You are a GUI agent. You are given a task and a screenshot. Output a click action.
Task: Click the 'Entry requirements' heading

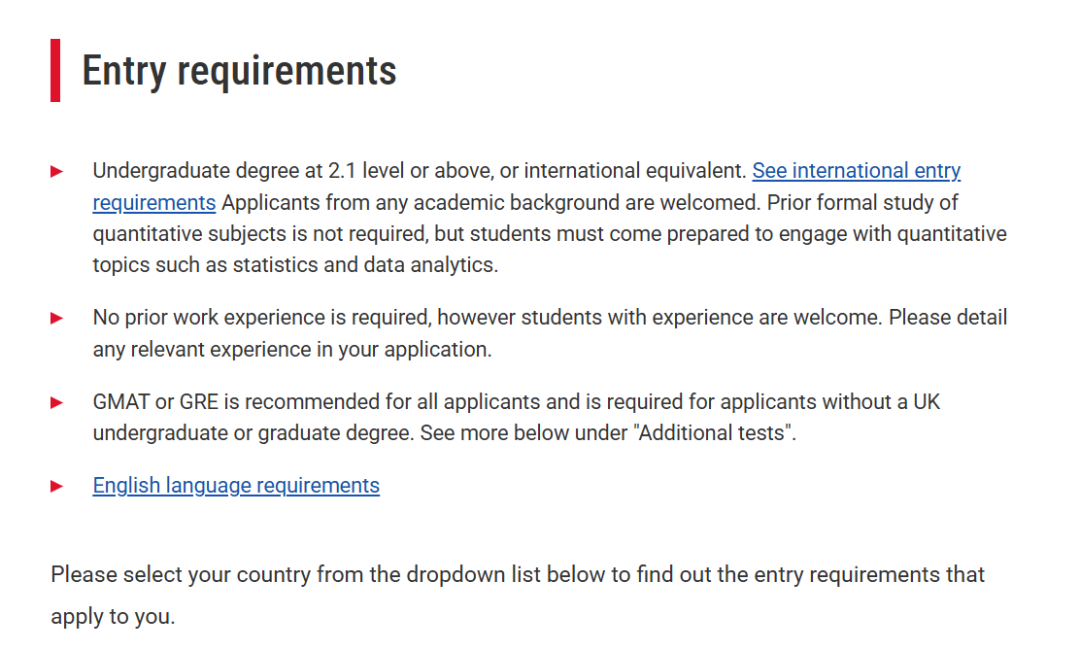click(239, 71)
